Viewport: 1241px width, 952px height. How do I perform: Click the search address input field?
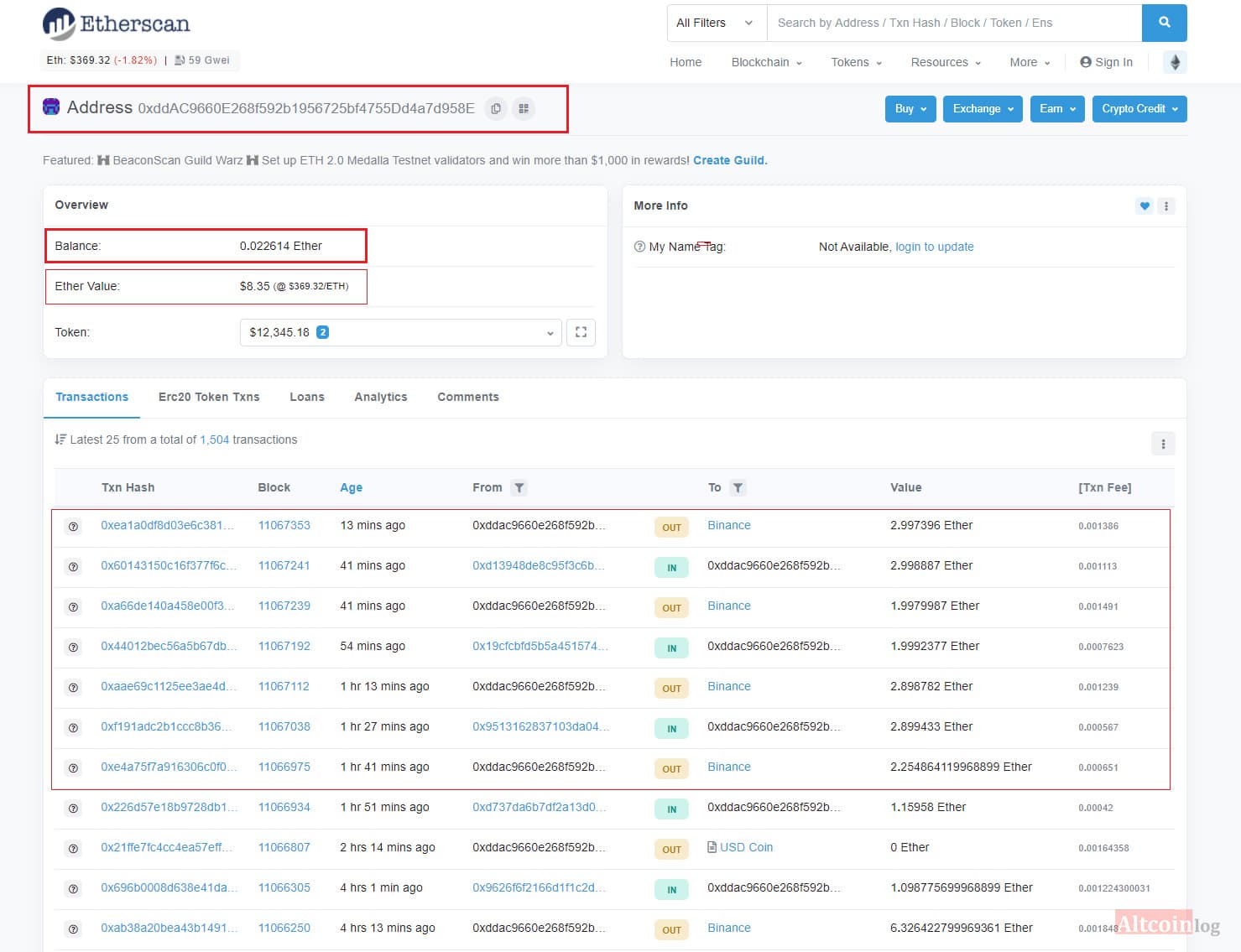[954, 23]
